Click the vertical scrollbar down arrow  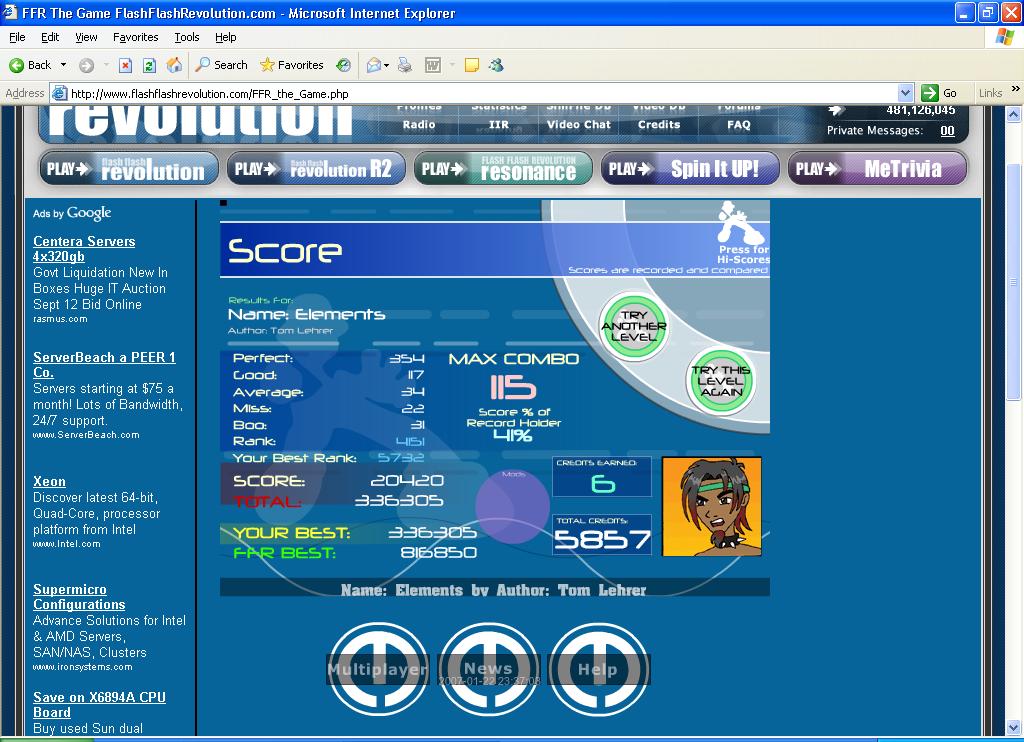coord(1014,727)
